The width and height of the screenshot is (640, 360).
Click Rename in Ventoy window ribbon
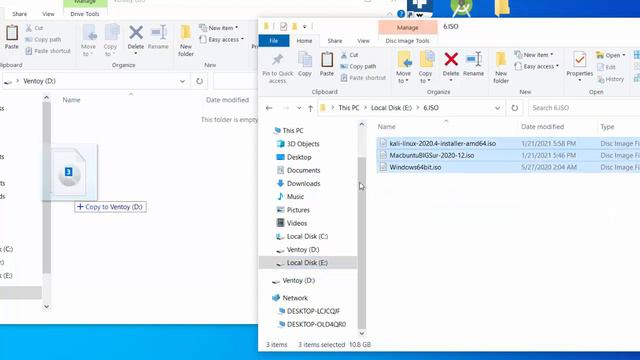pos(158,38)
